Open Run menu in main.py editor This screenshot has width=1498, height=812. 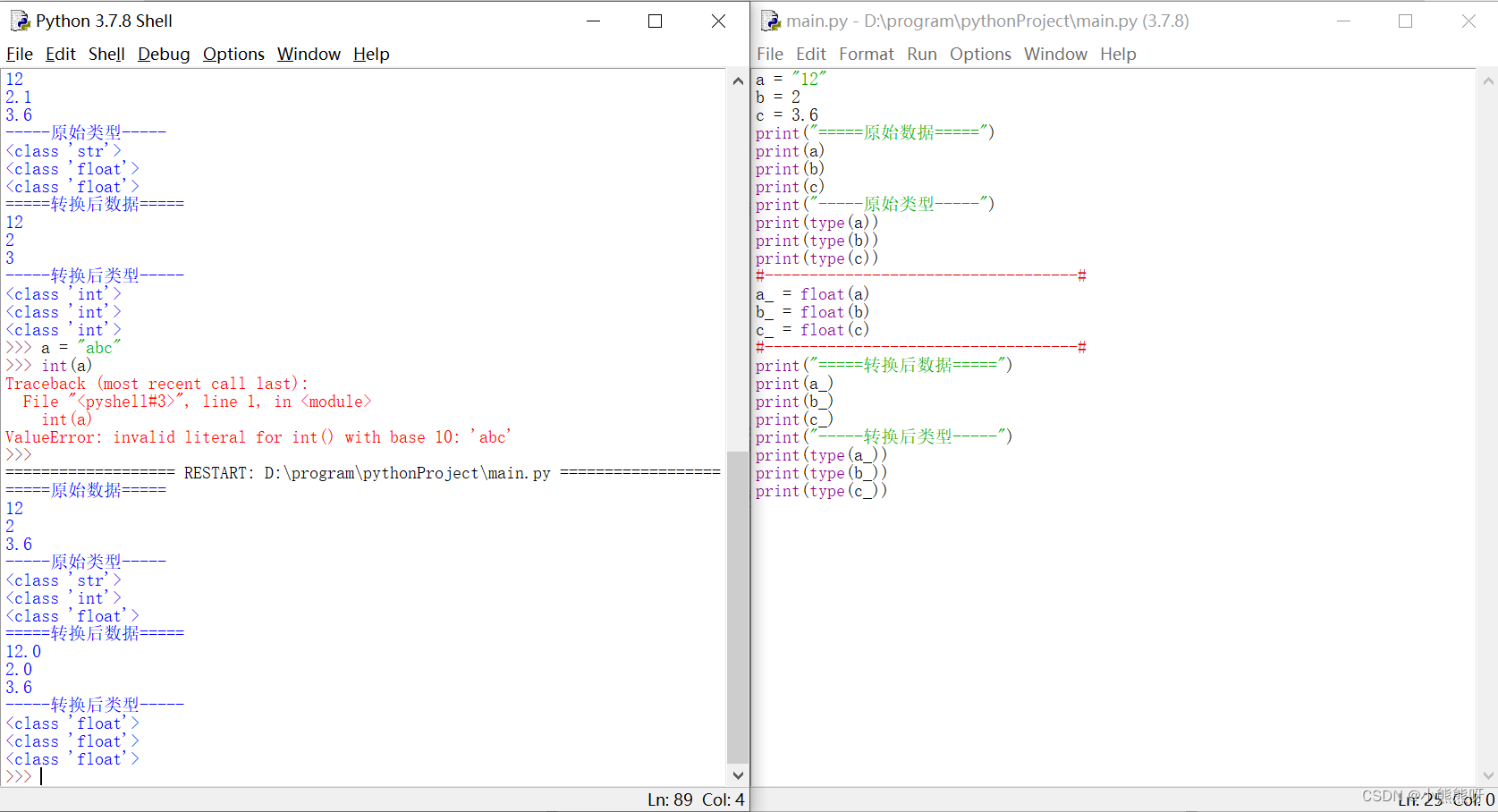(x=922, y=55)
